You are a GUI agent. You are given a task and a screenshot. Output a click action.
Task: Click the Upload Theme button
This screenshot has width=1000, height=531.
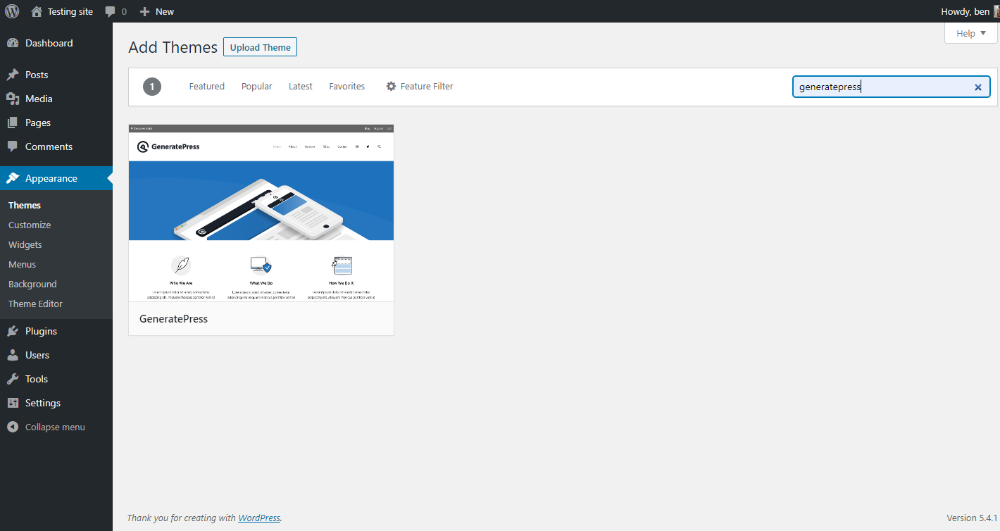click(x=260, y=47)
